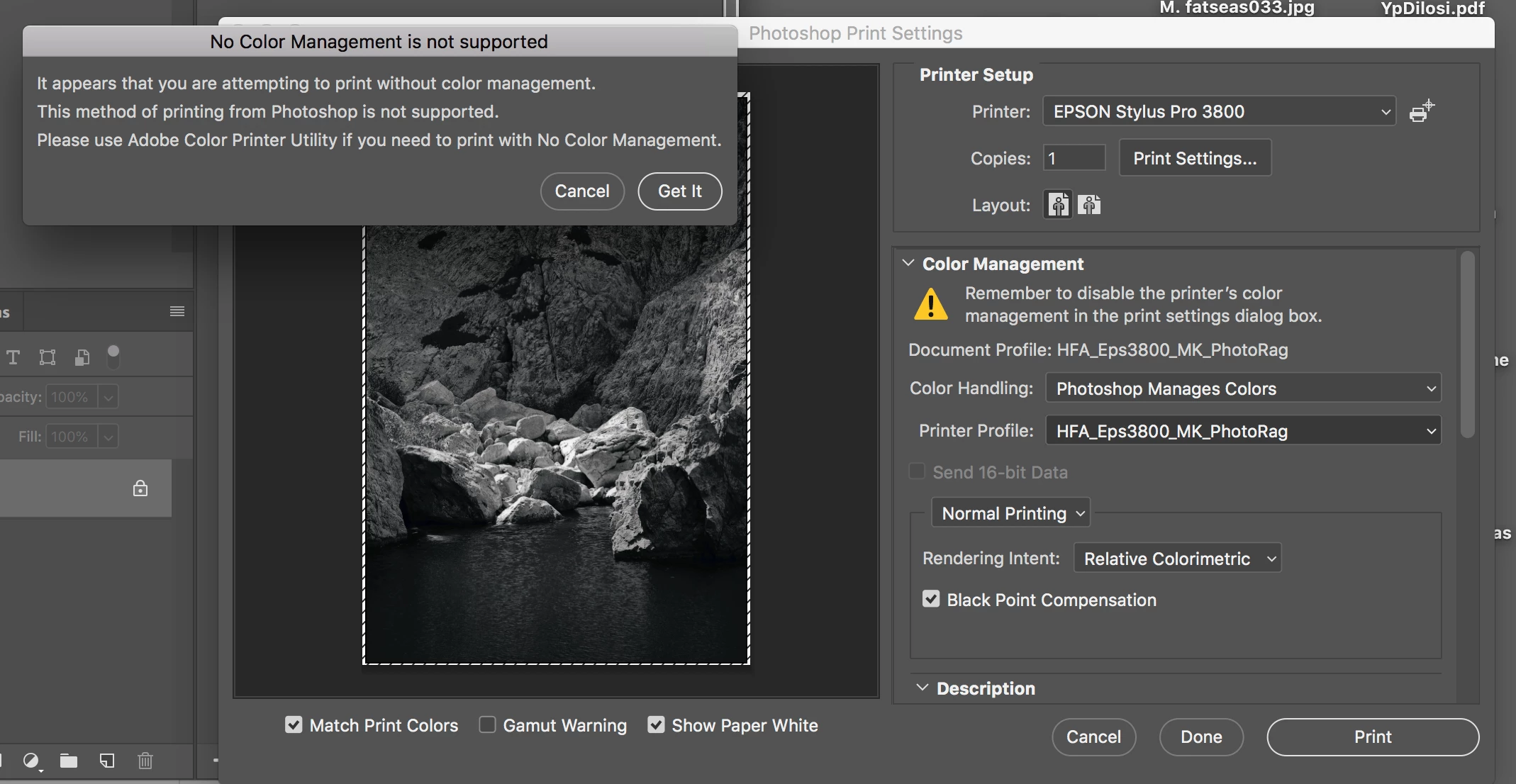Click the Get It button
This screenshot has height=784, width=1516.
click(x=679, y=191)
